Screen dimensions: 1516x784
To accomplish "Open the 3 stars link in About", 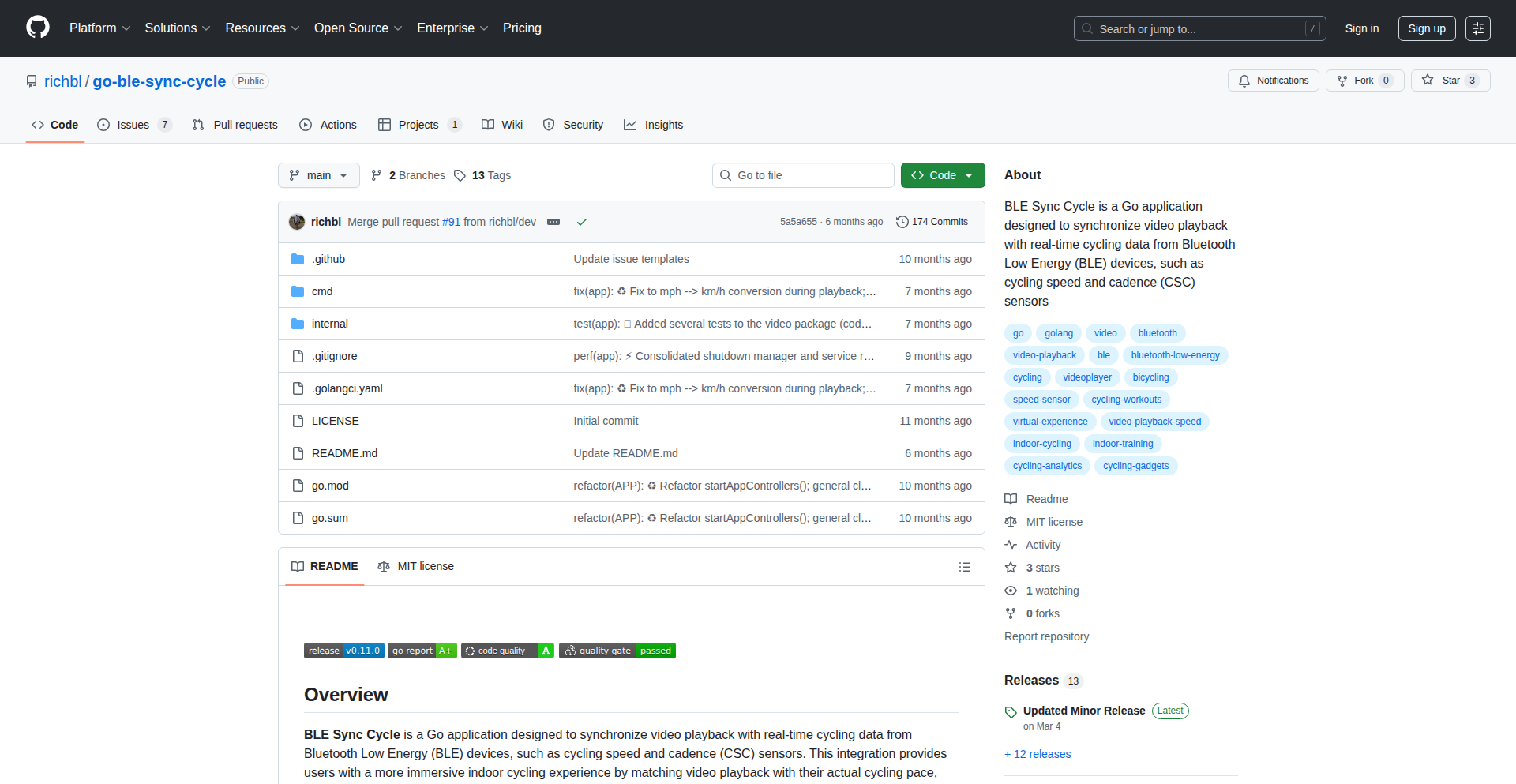I will pyautogui.click(x=1032, y=568).
